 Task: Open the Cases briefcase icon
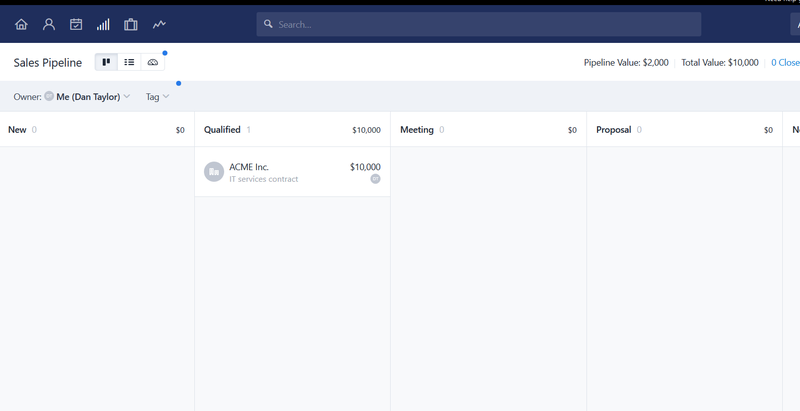click(x=131, y=24)
